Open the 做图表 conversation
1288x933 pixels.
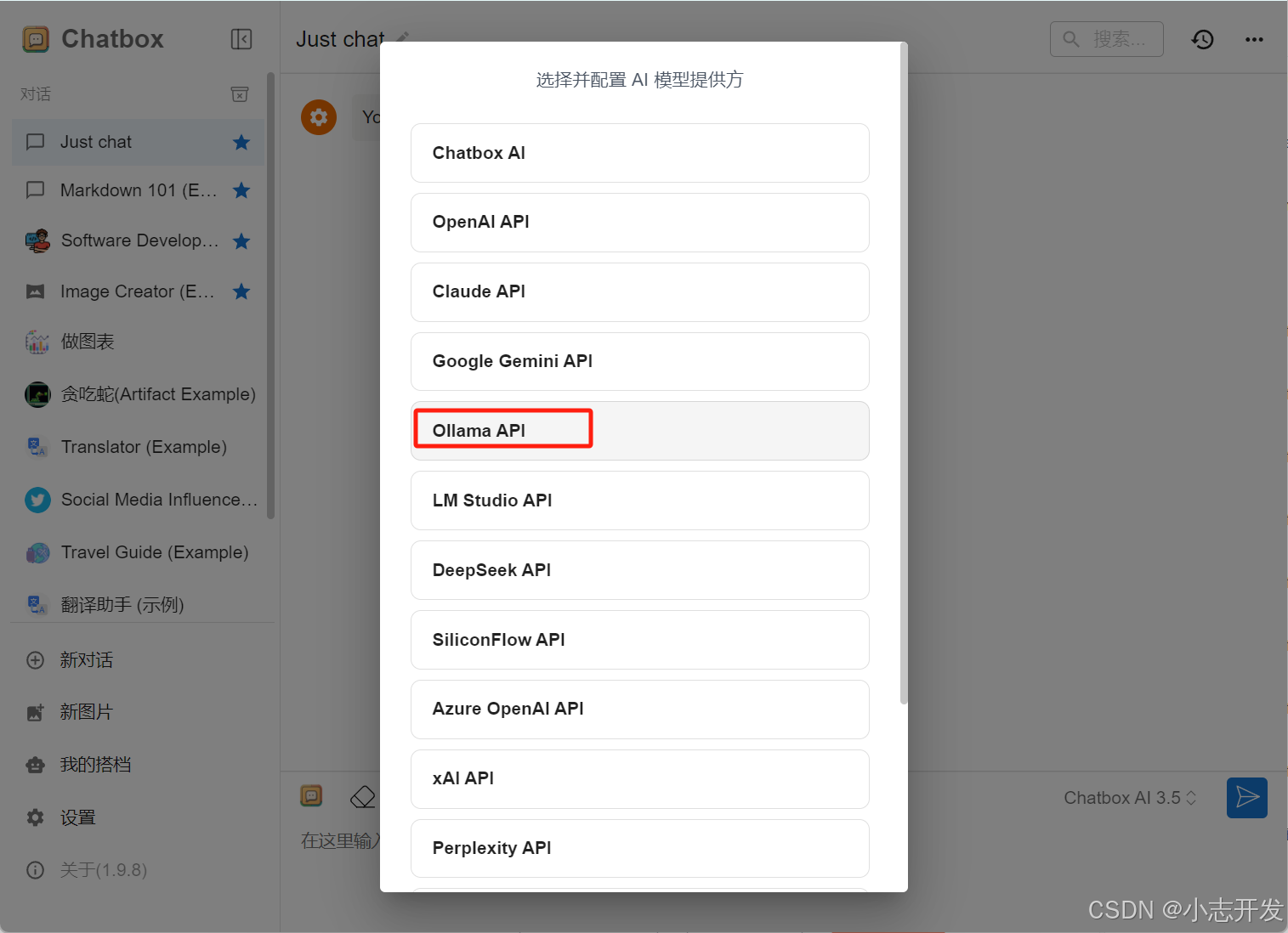(x=138, y=342)
